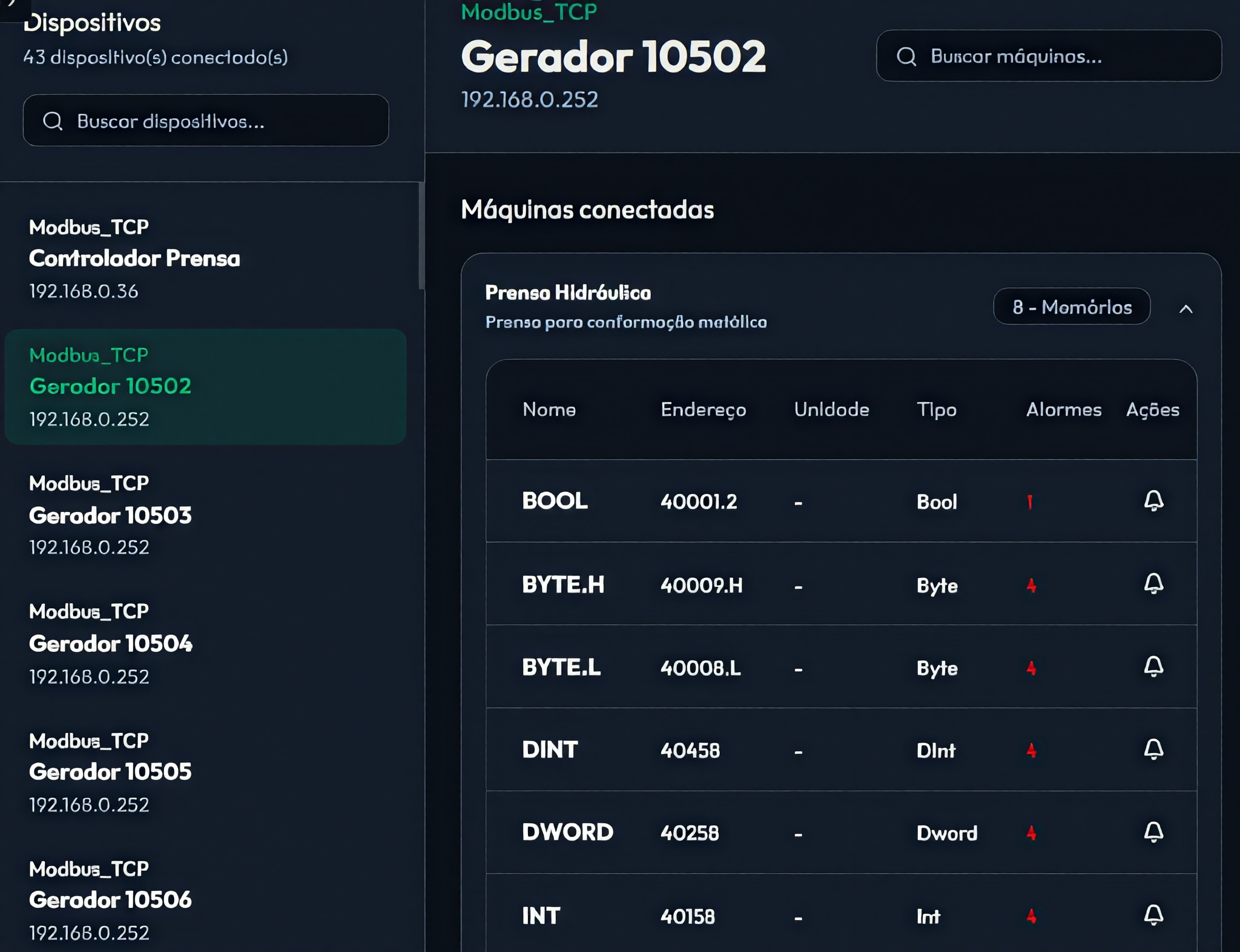Image resolution: width=1240 pixels, height=952 pixels.
Task: Open alarm bell for INT memory
Action: tap(1153, 914)
